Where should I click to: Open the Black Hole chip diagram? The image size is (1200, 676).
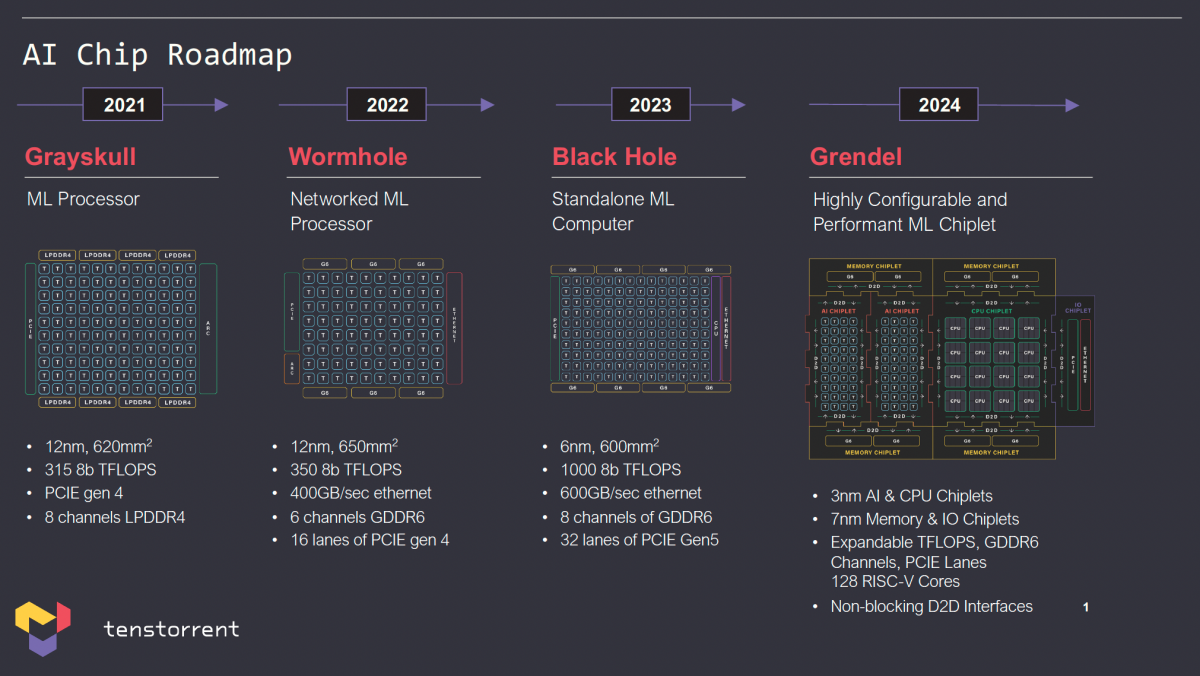click(x=641, y=328)
